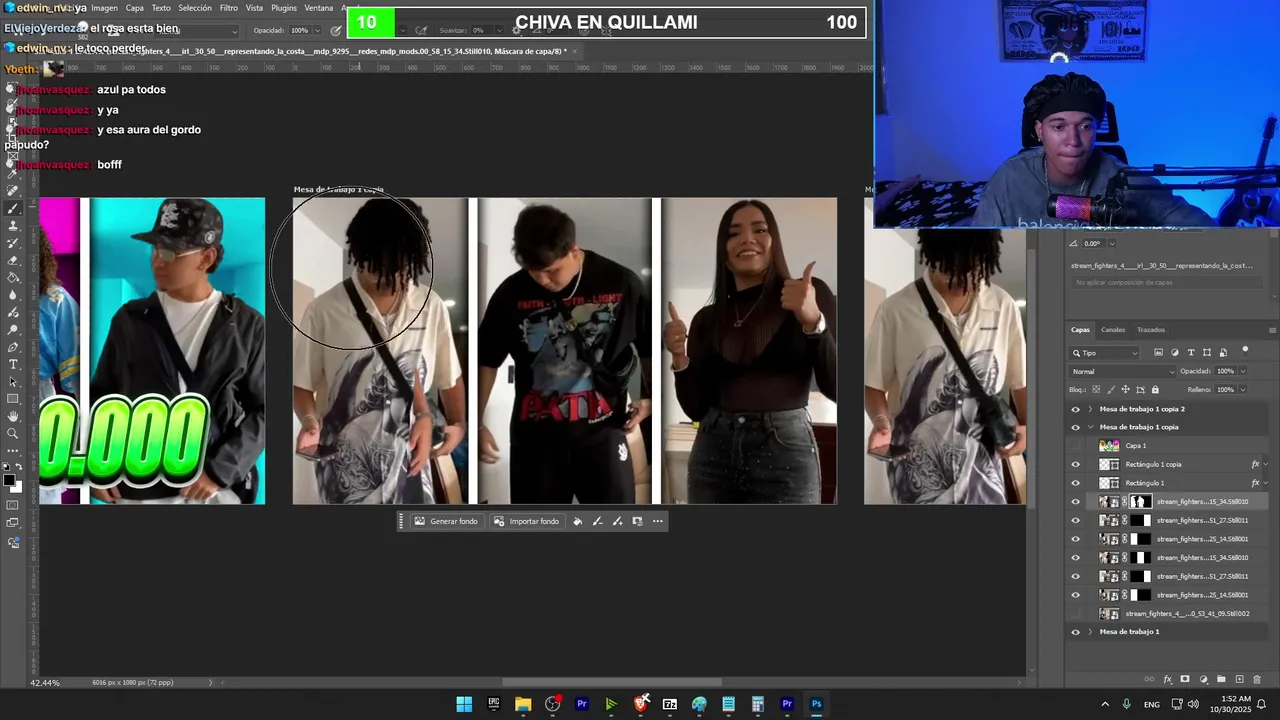Toggle Quick Mask mode icon

(13, 506)
